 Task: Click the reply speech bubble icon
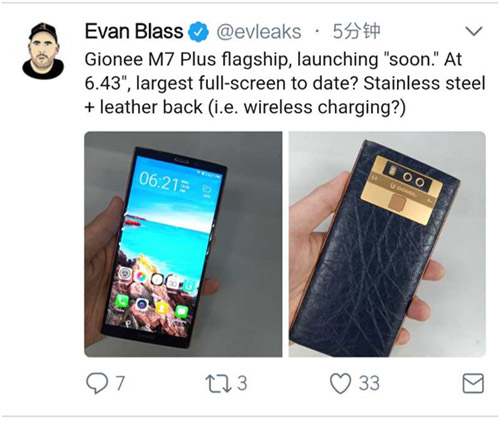[97, 383]
